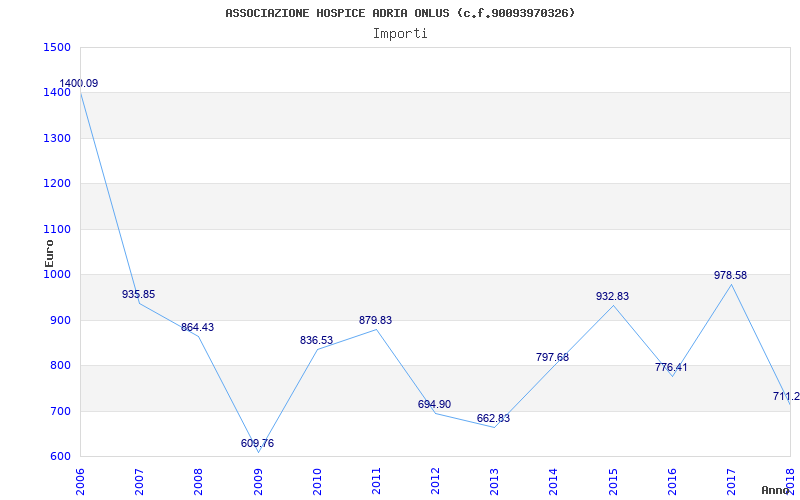Select the 797.68 data label
The height and width of the screenshot is (500, 800).
click(553, 358)
